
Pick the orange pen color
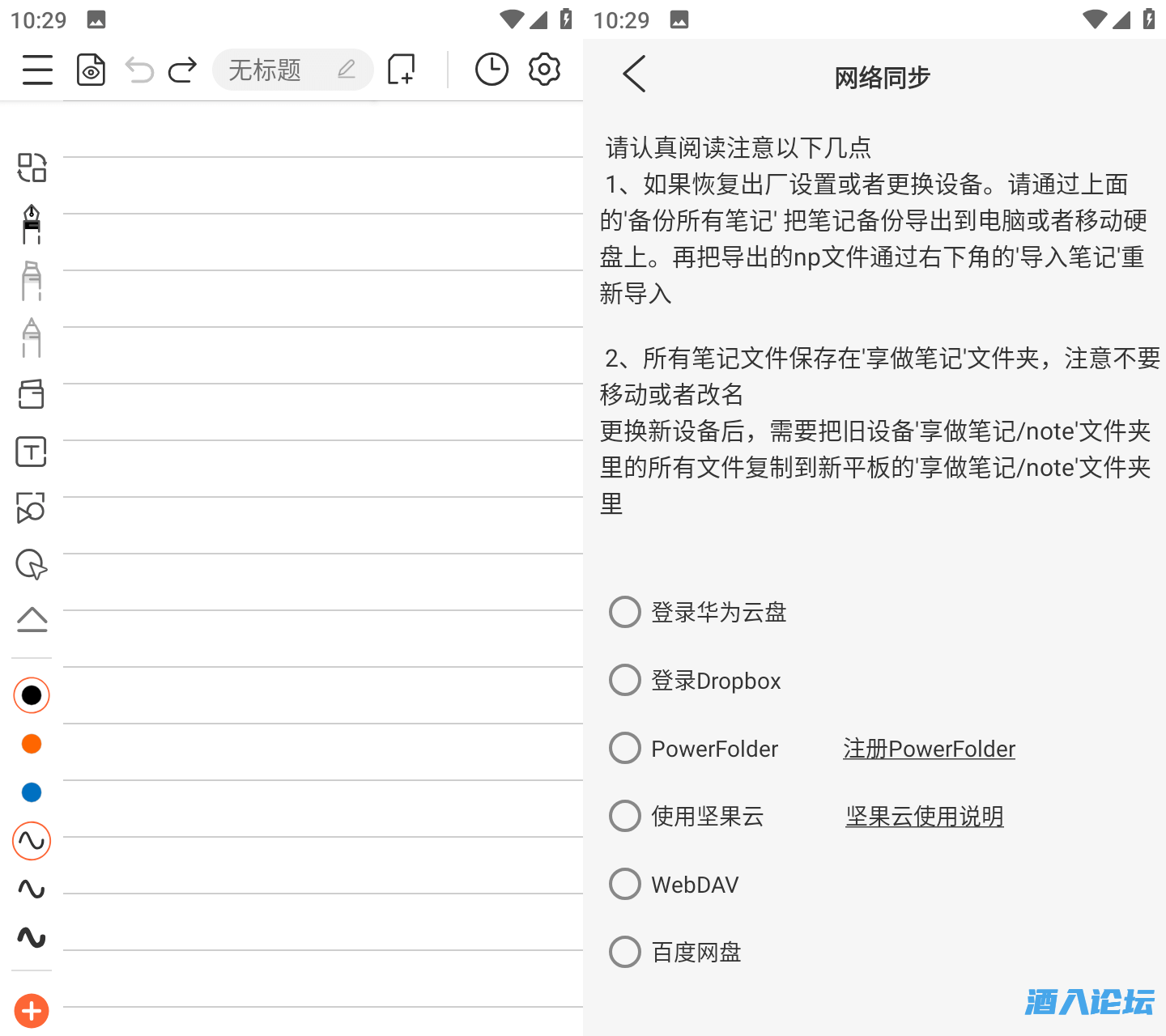click(32, 744)
